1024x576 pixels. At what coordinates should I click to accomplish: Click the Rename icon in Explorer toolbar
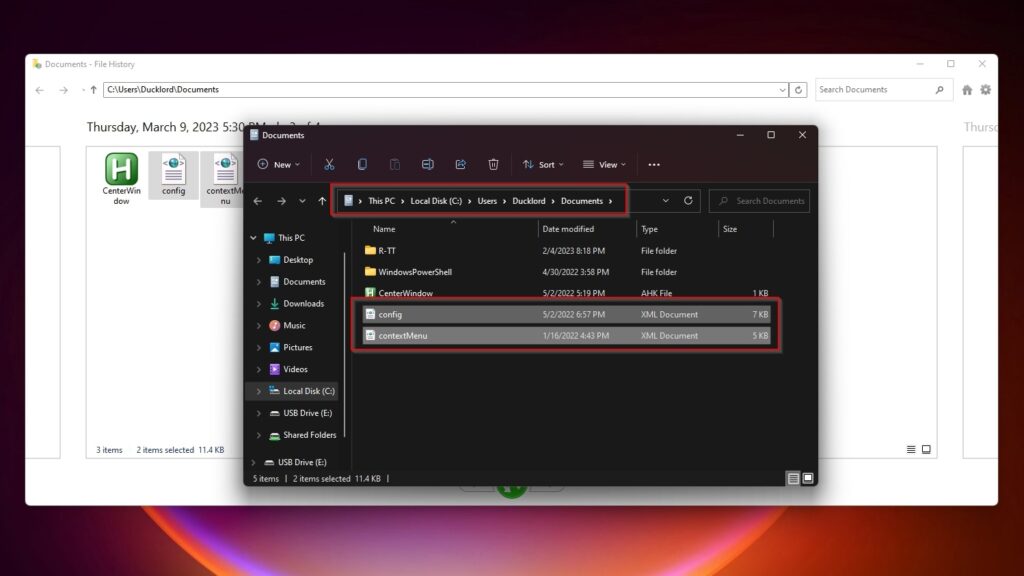click(428, 165)
